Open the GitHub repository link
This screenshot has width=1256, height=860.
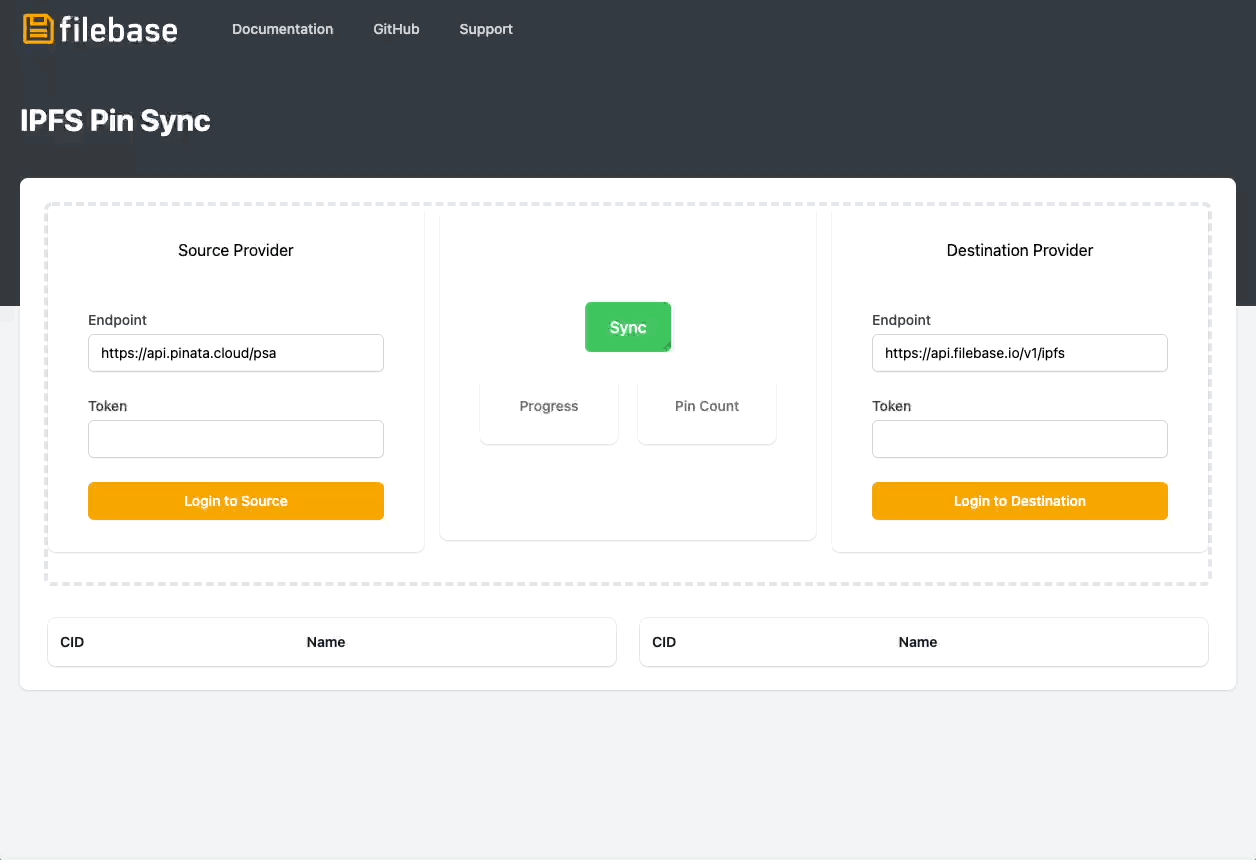396,29
